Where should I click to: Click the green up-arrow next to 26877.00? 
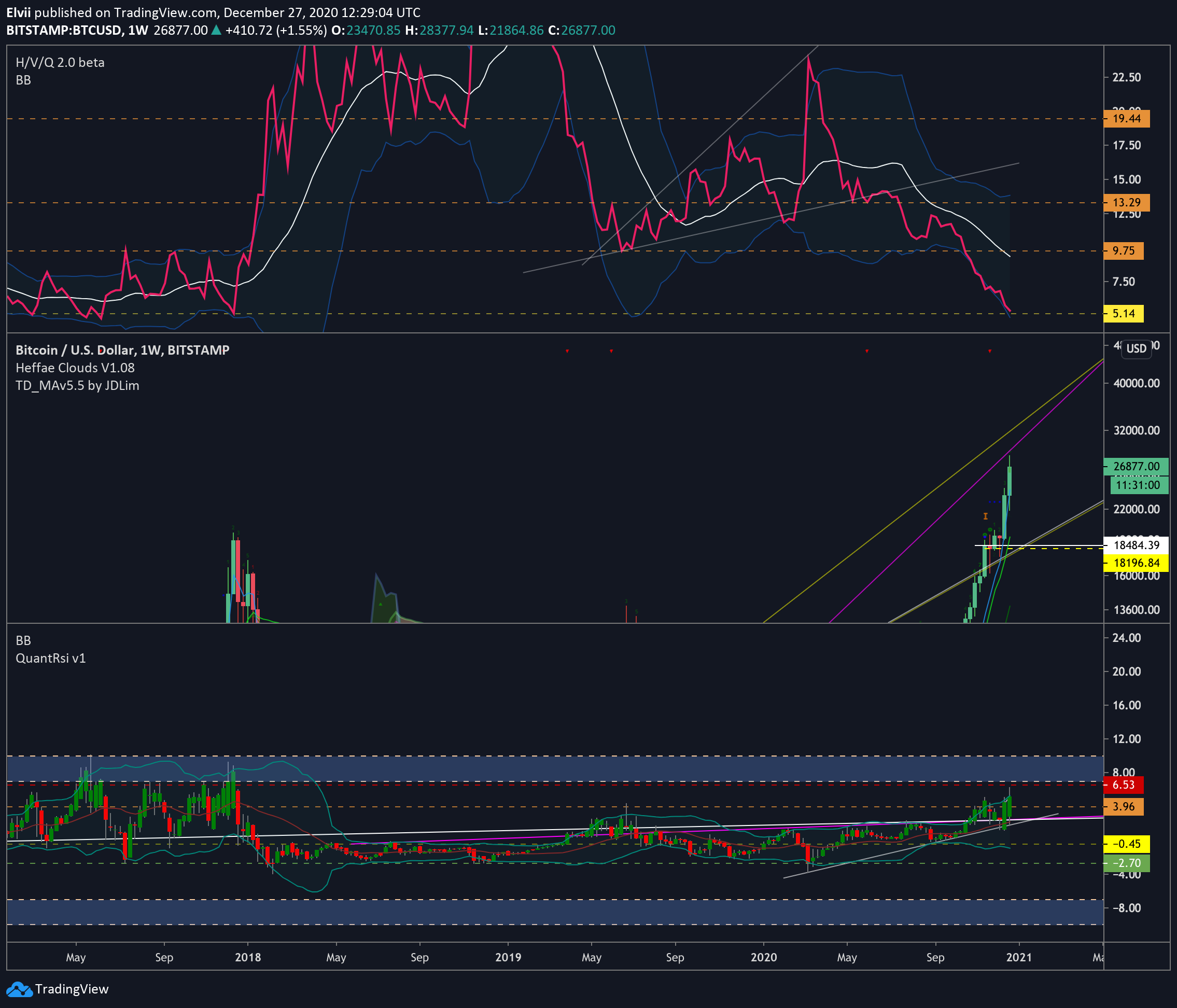pos(216,30)
